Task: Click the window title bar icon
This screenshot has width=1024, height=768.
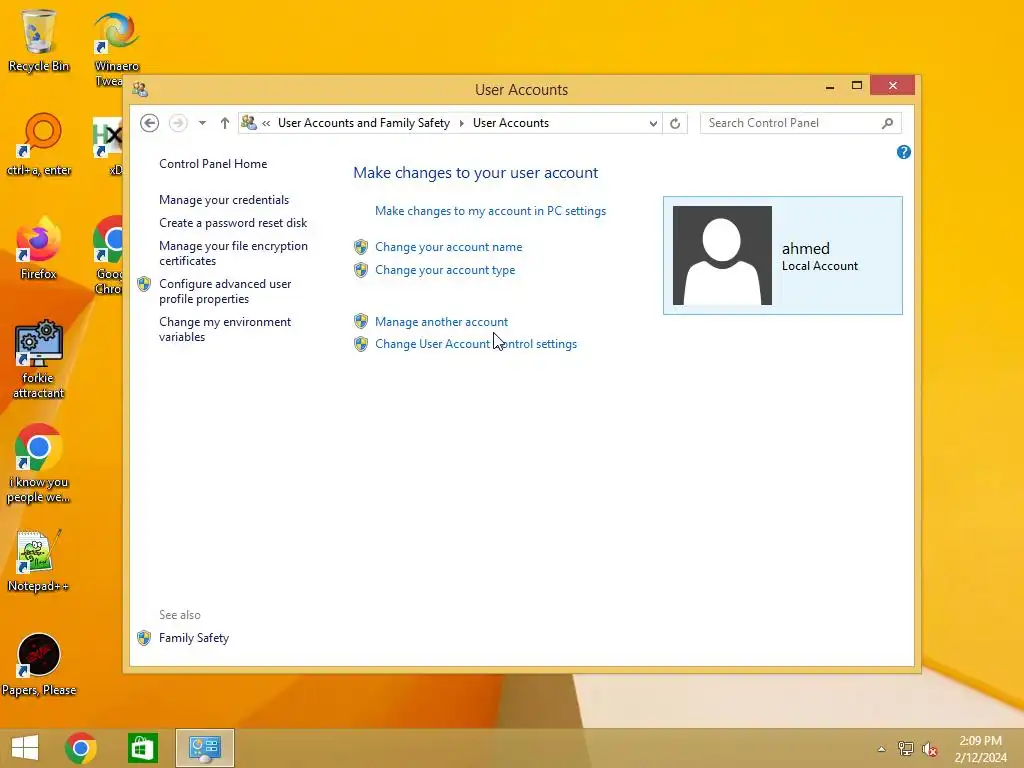Action: [x=140, y=89]
